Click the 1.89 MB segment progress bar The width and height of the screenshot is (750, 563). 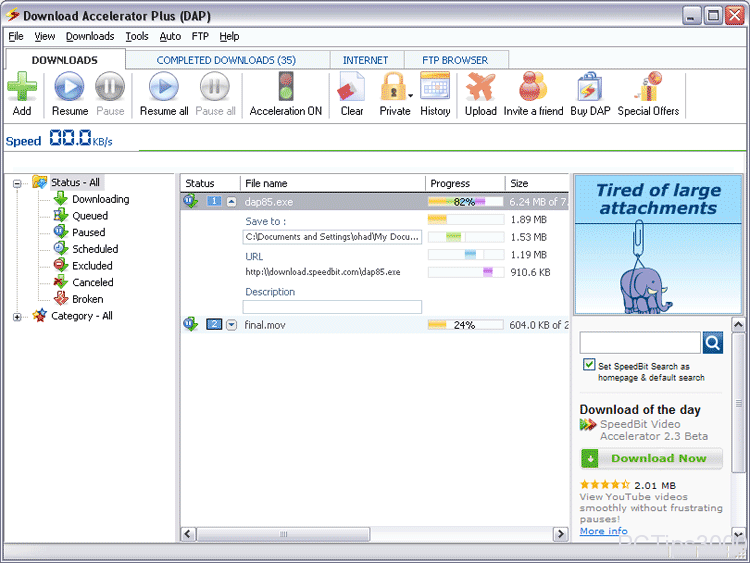pyautogui.click(x=465, y=220)
